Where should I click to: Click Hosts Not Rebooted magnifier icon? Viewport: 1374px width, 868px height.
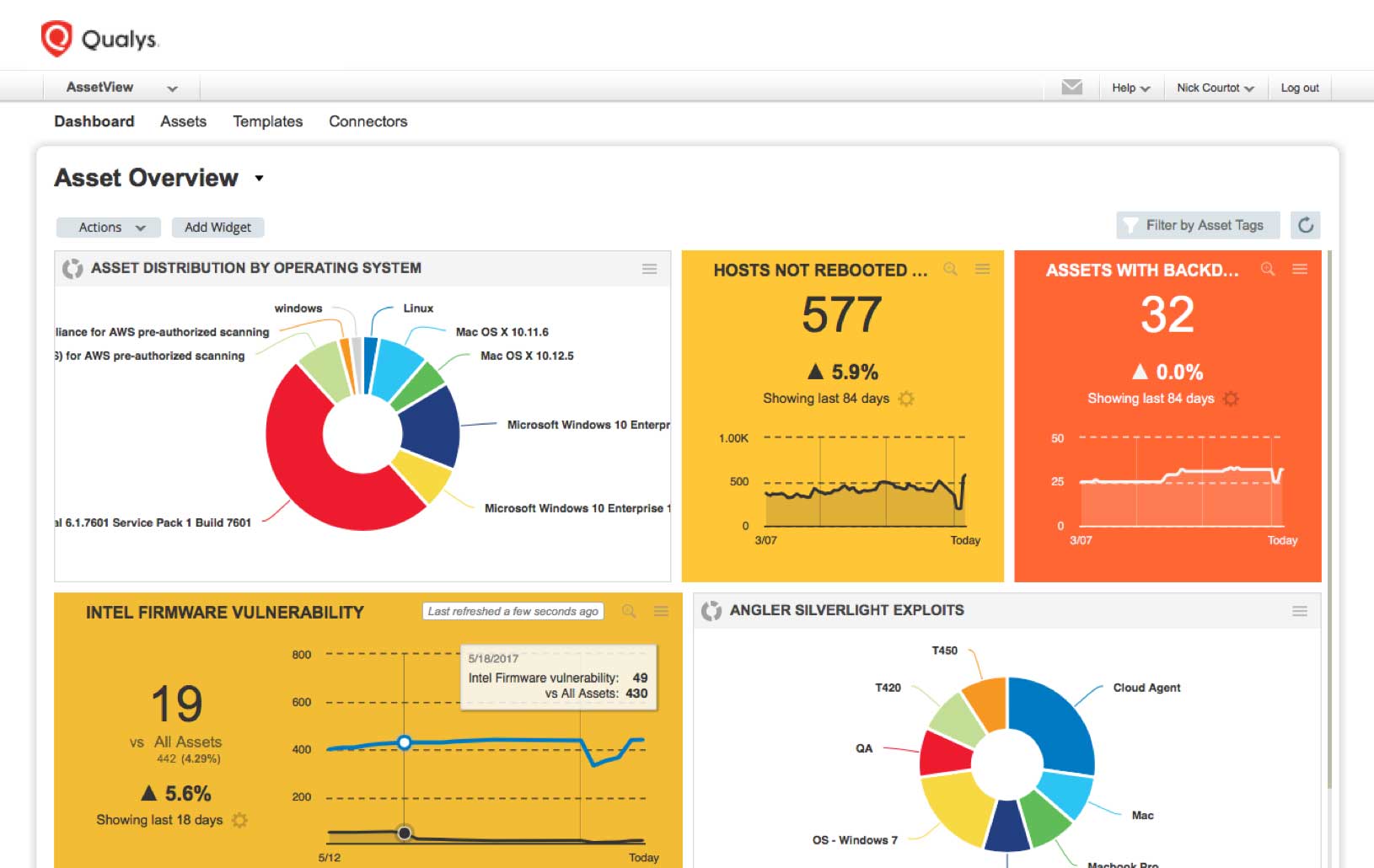click(x=950, y=269)
